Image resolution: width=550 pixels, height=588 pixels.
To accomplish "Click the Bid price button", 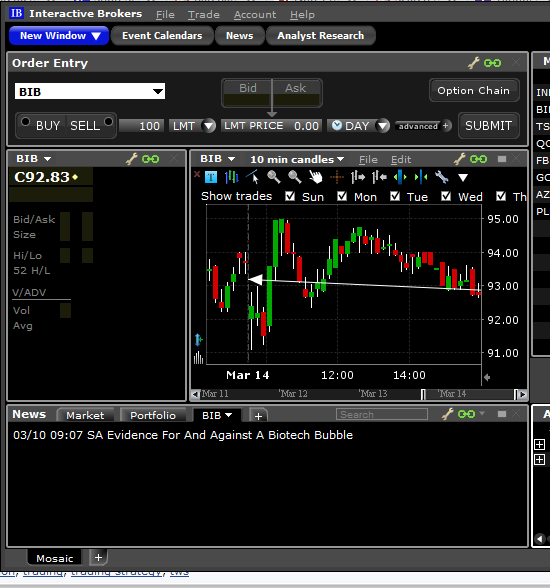I will pos(247,93).
